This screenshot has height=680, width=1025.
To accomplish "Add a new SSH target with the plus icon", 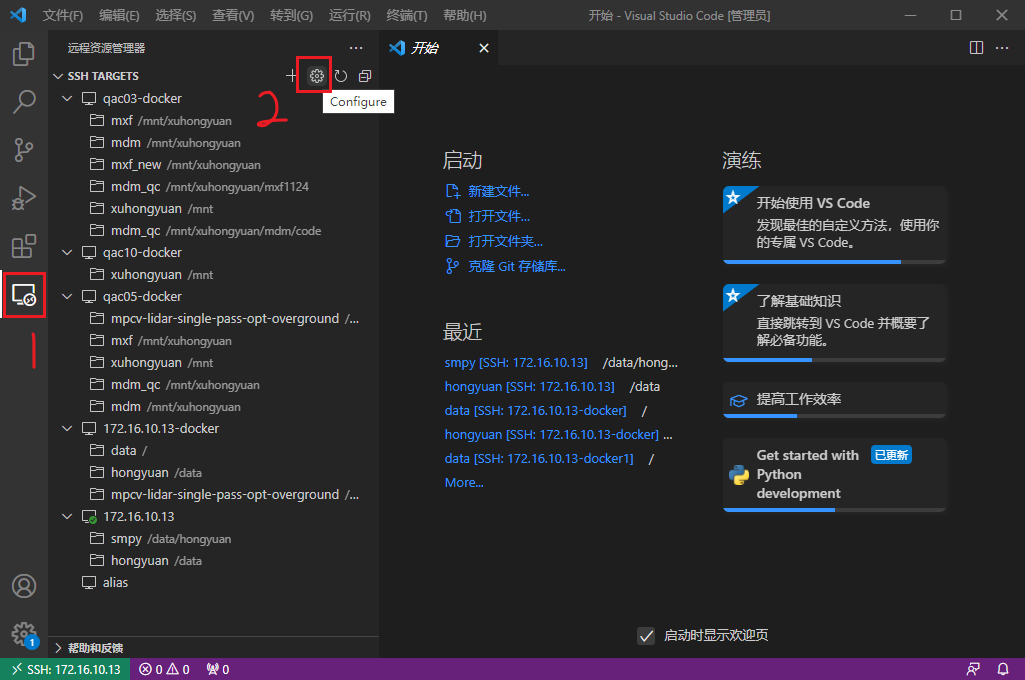I will (x=291, y=74).
